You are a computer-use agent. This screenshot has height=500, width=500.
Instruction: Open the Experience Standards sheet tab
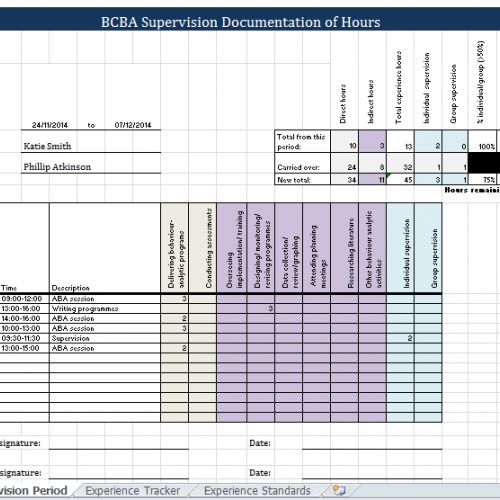pos(257,491)
